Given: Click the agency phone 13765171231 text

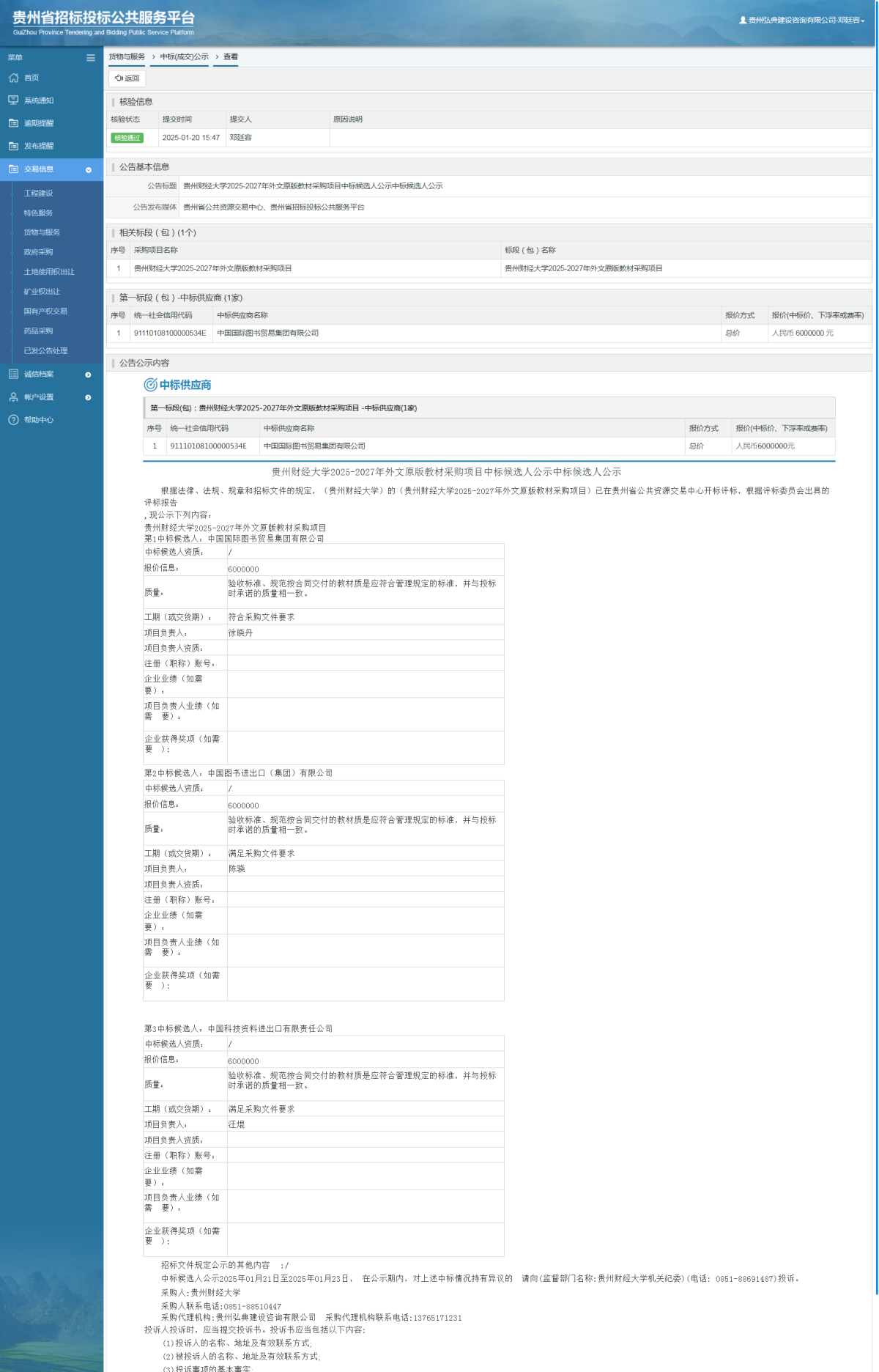Looking at the screenshot, I should (437, 1318).
